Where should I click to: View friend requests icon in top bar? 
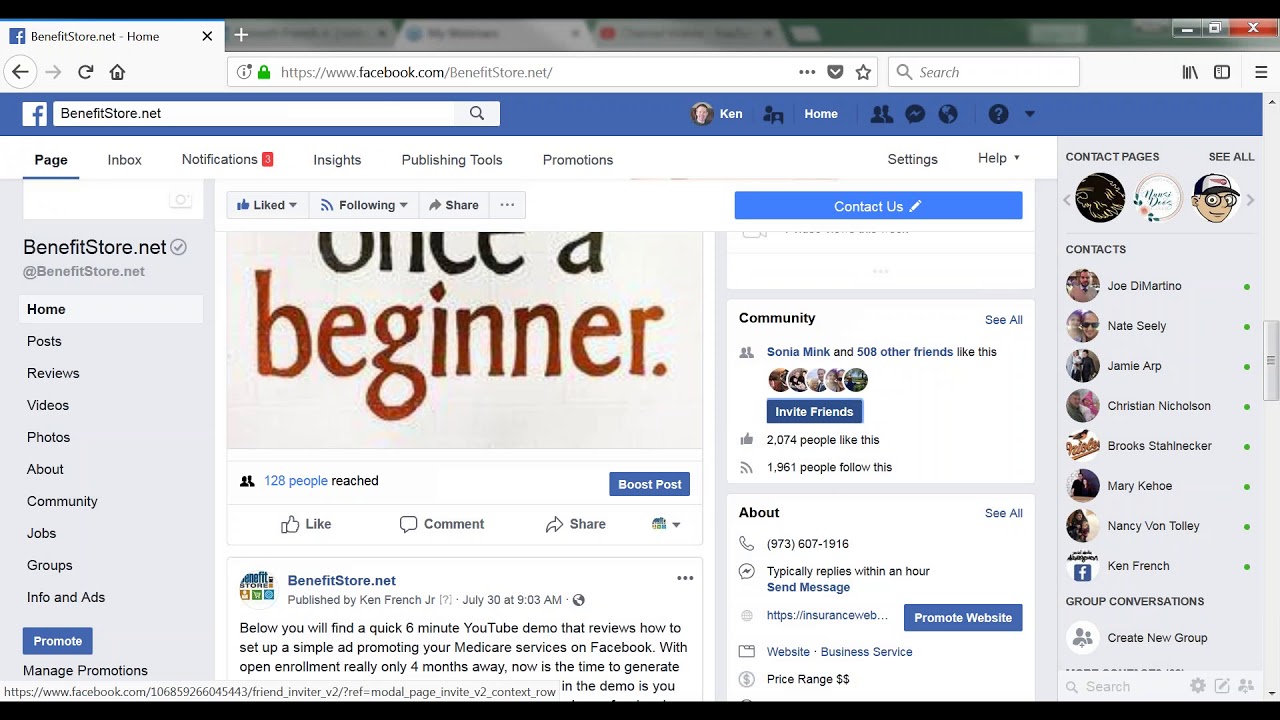coord(881,113)
